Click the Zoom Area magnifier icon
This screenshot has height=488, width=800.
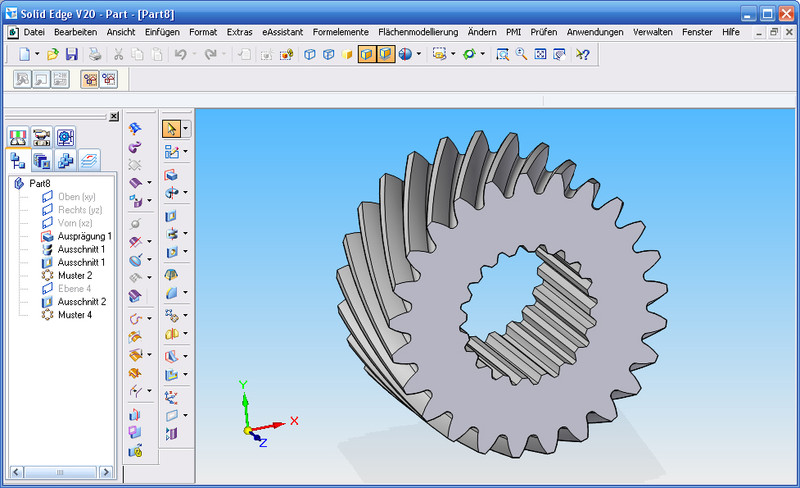(x=503, y=54)
